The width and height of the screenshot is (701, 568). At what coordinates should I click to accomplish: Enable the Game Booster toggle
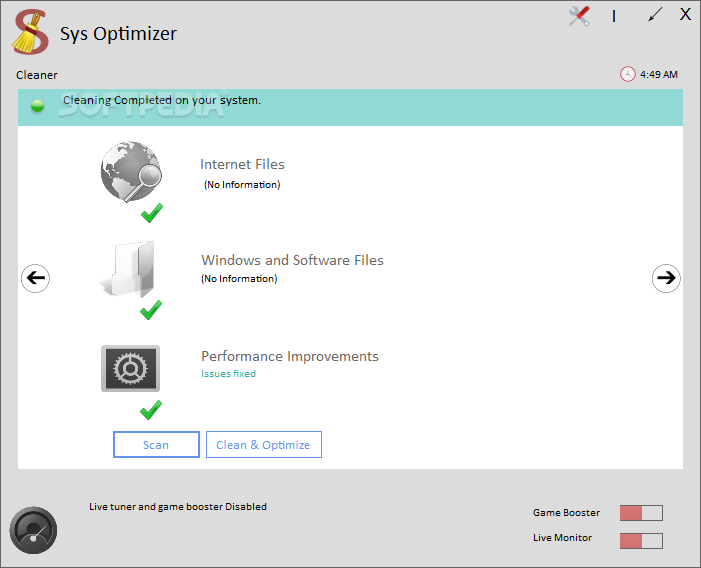click(641, 513)
